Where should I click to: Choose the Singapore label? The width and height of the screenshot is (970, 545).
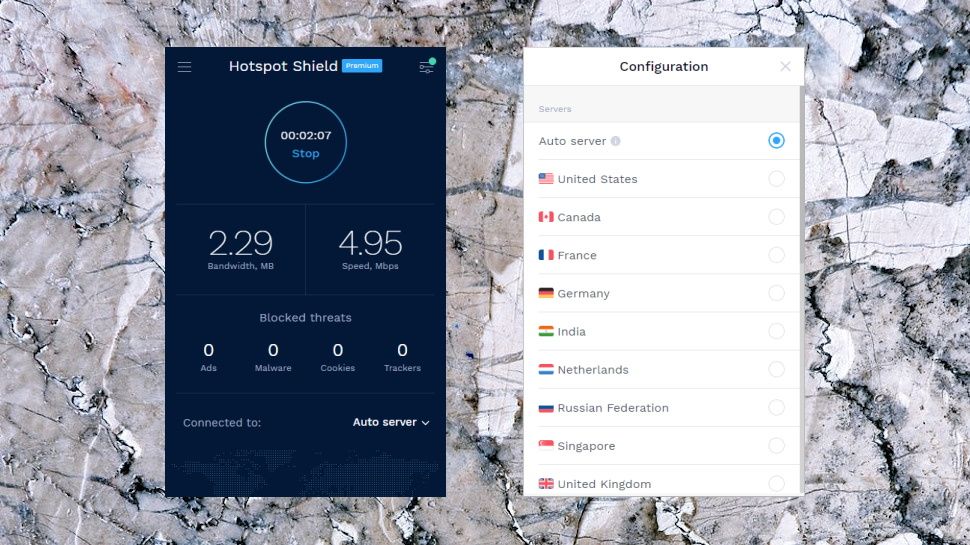click(586, 447)
